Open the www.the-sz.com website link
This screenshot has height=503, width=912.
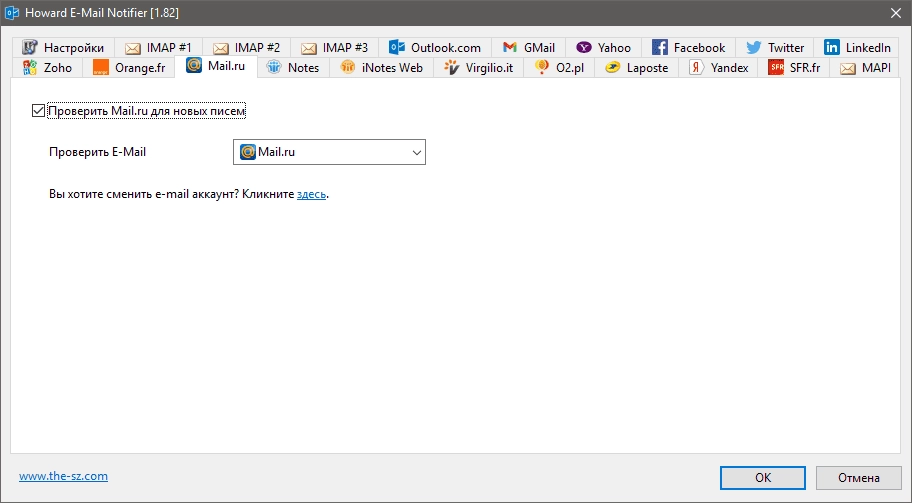[x=63, y=476]
